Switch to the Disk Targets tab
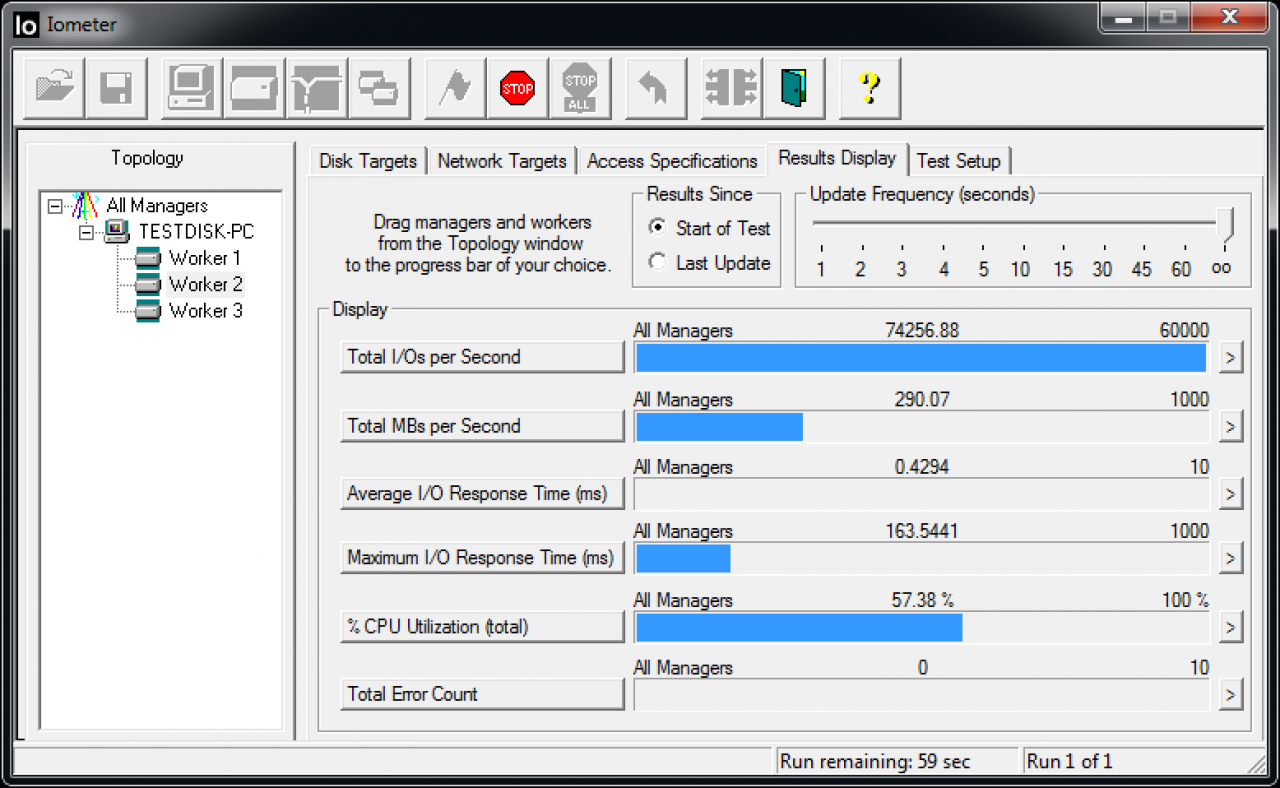1280x788 pixels. coord(368,161)
